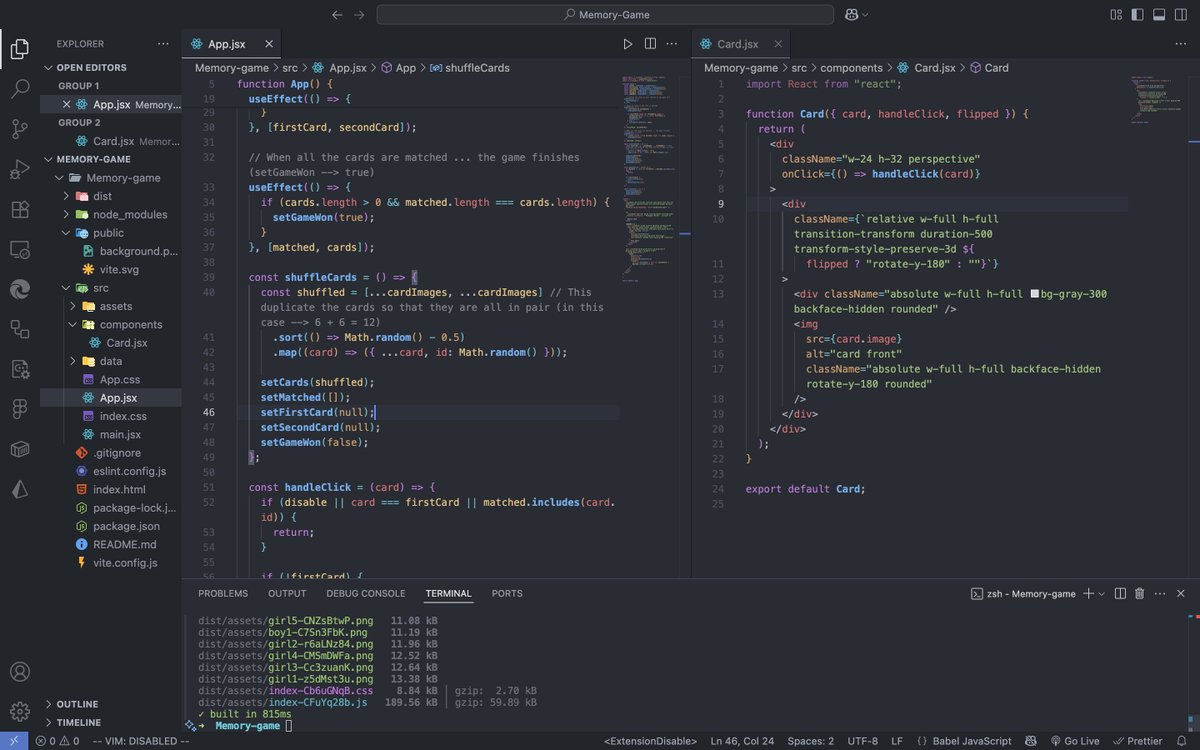Image resolution: width=1200 pixels, height=750 pixels.
Task: Collapse the MEMORY-GAME workspace section
Action: click(94, 159)
